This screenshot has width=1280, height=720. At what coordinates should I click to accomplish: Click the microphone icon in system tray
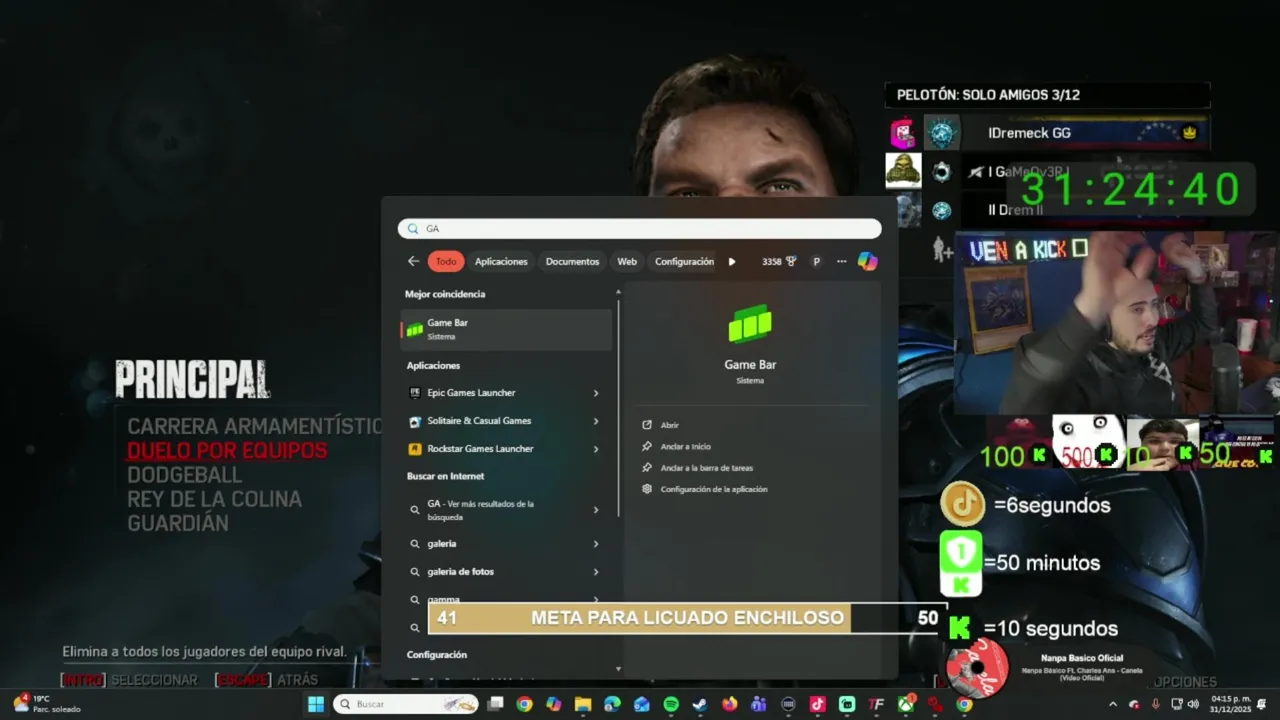(x=1156, y=704)
